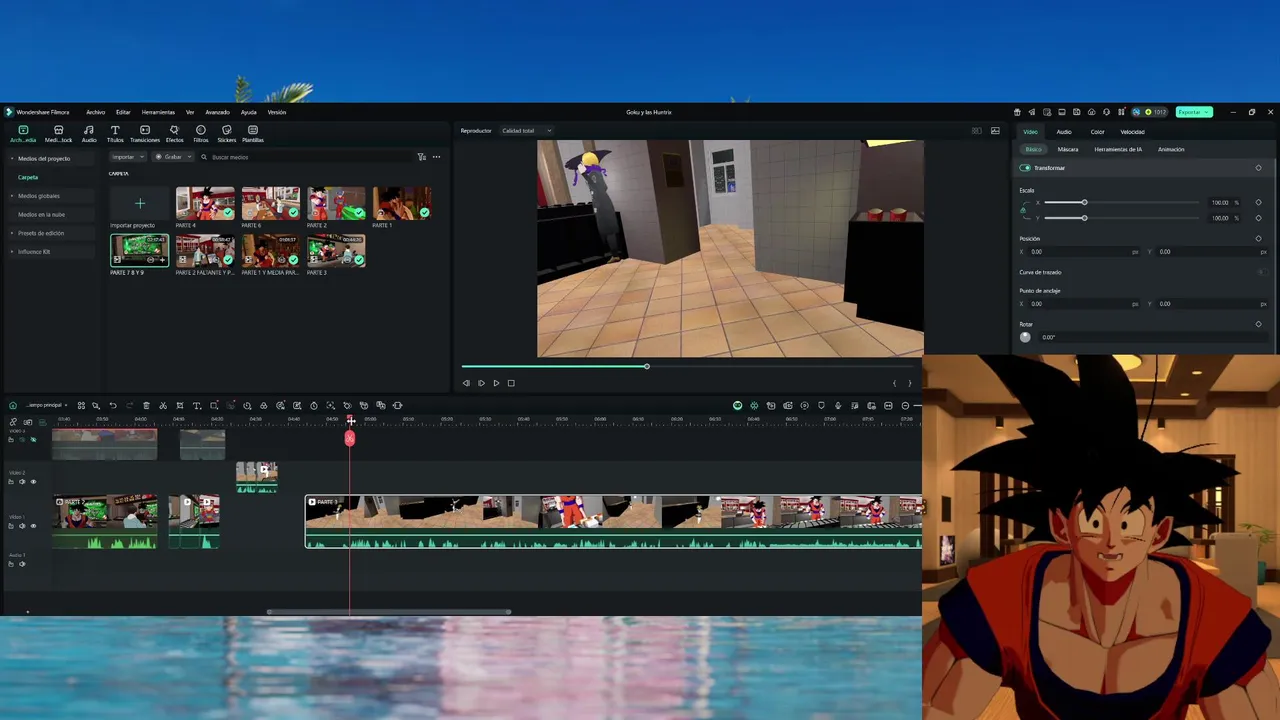This screenshot has width=1280, height=720.
Task: Click the headset support icon in title bar
Action: click(1106, 112)
